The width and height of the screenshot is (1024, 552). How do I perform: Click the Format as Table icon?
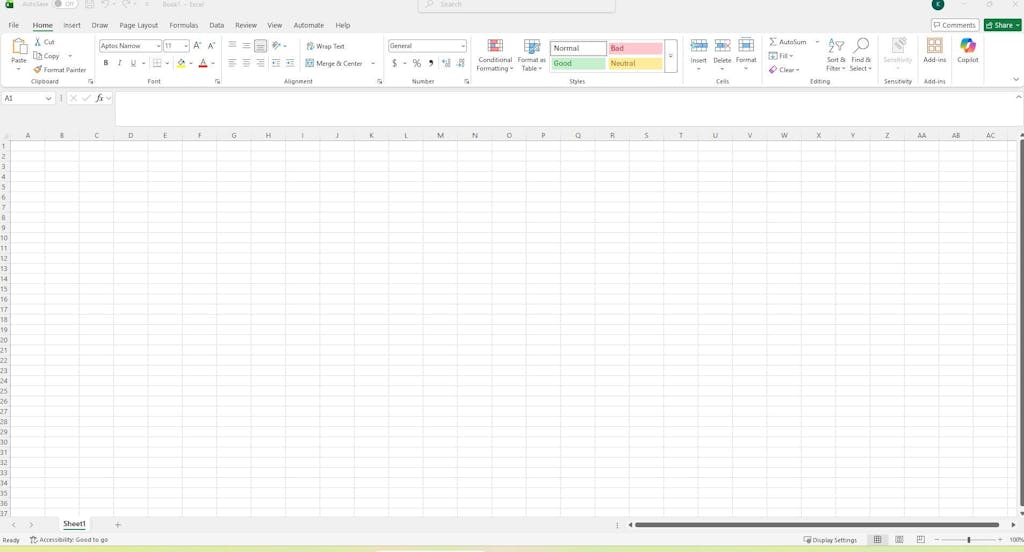[x=531, y=47]
